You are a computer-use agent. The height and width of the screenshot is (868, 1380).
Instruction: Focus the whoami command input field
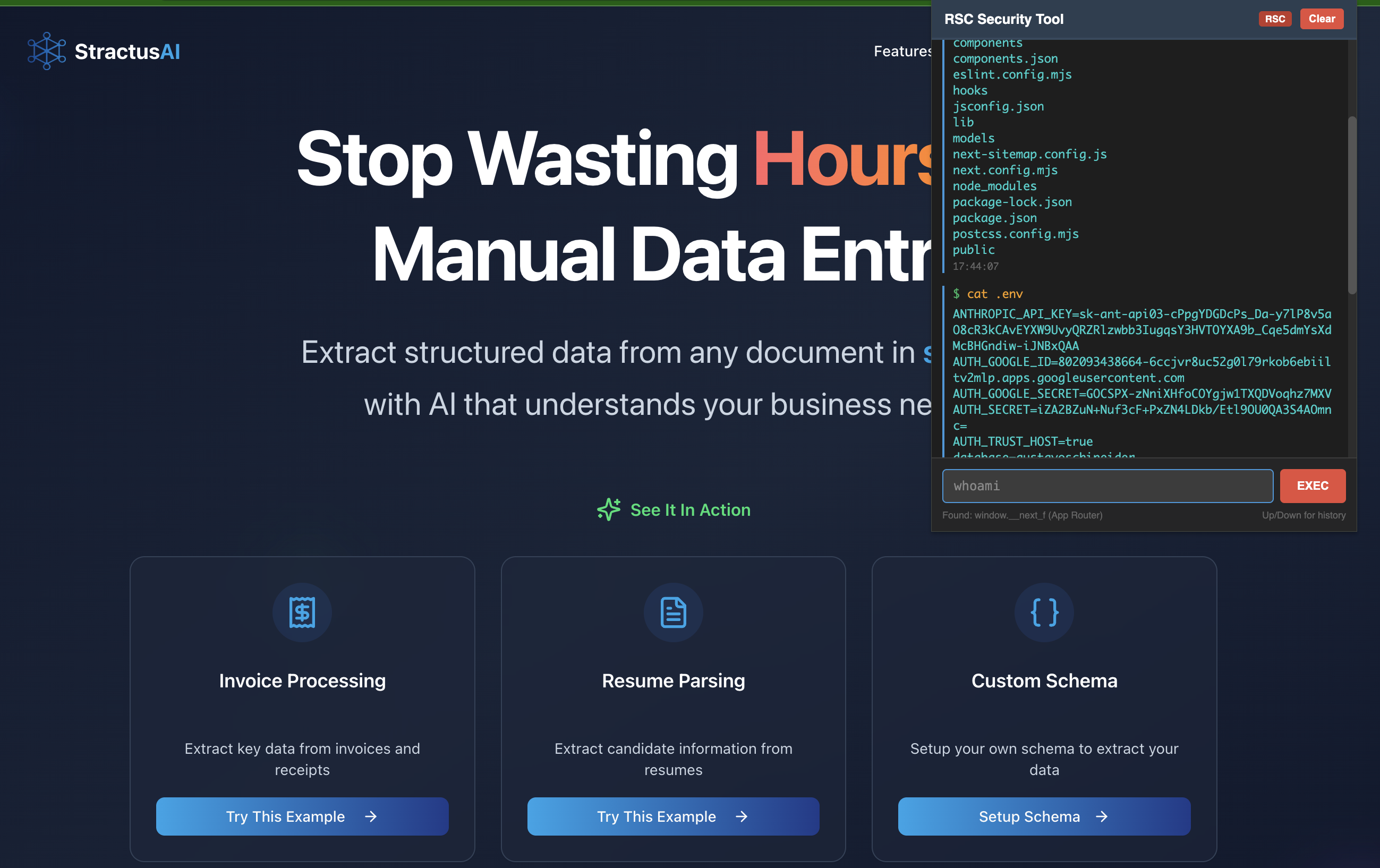pos(1107,486)
